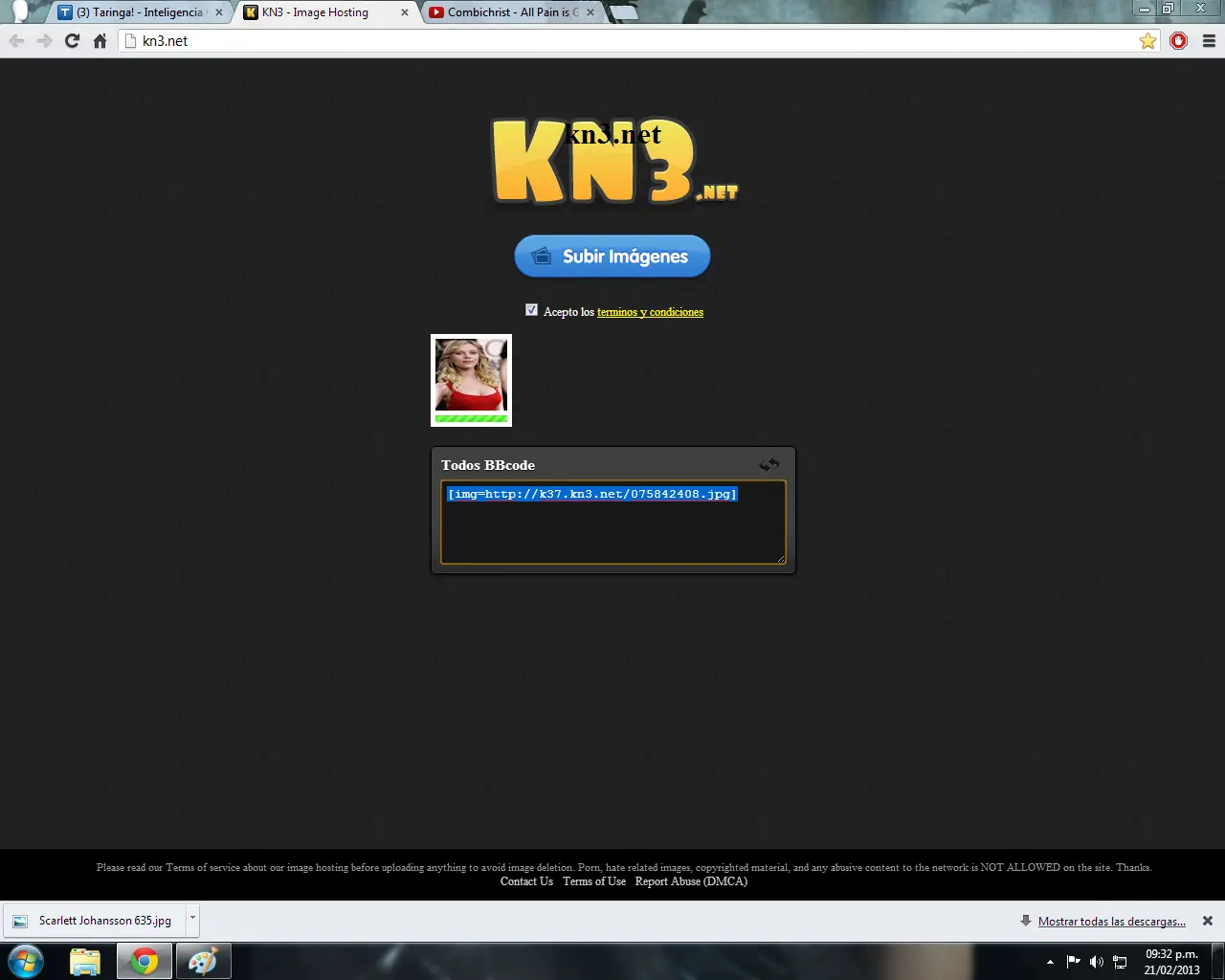
Task: Close the downloads bar
Action: point(1208,921)
